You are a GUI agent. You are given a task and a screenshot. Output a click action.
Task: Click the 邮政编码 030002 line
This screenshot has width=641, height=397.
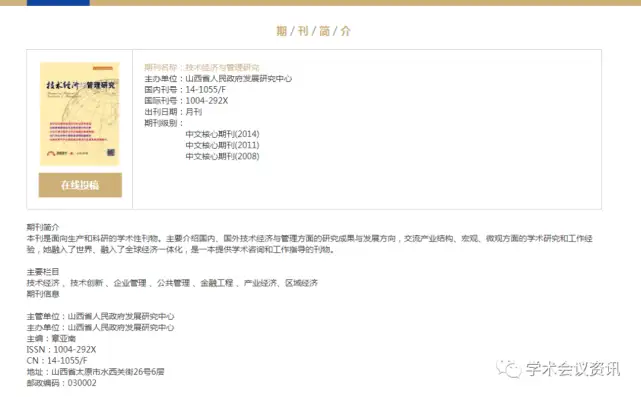pos(62,383)
